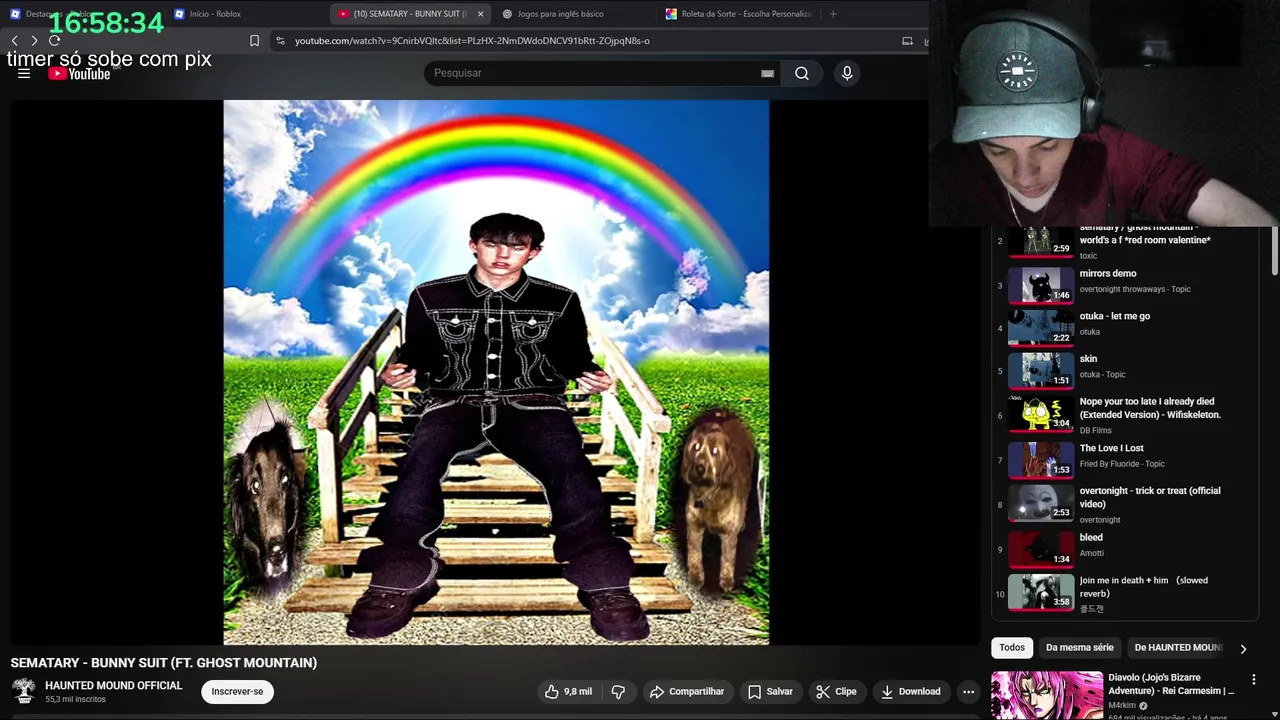The image size is (1280, 720).
Task: Select the Todos filter chip
Action: 1012,647
